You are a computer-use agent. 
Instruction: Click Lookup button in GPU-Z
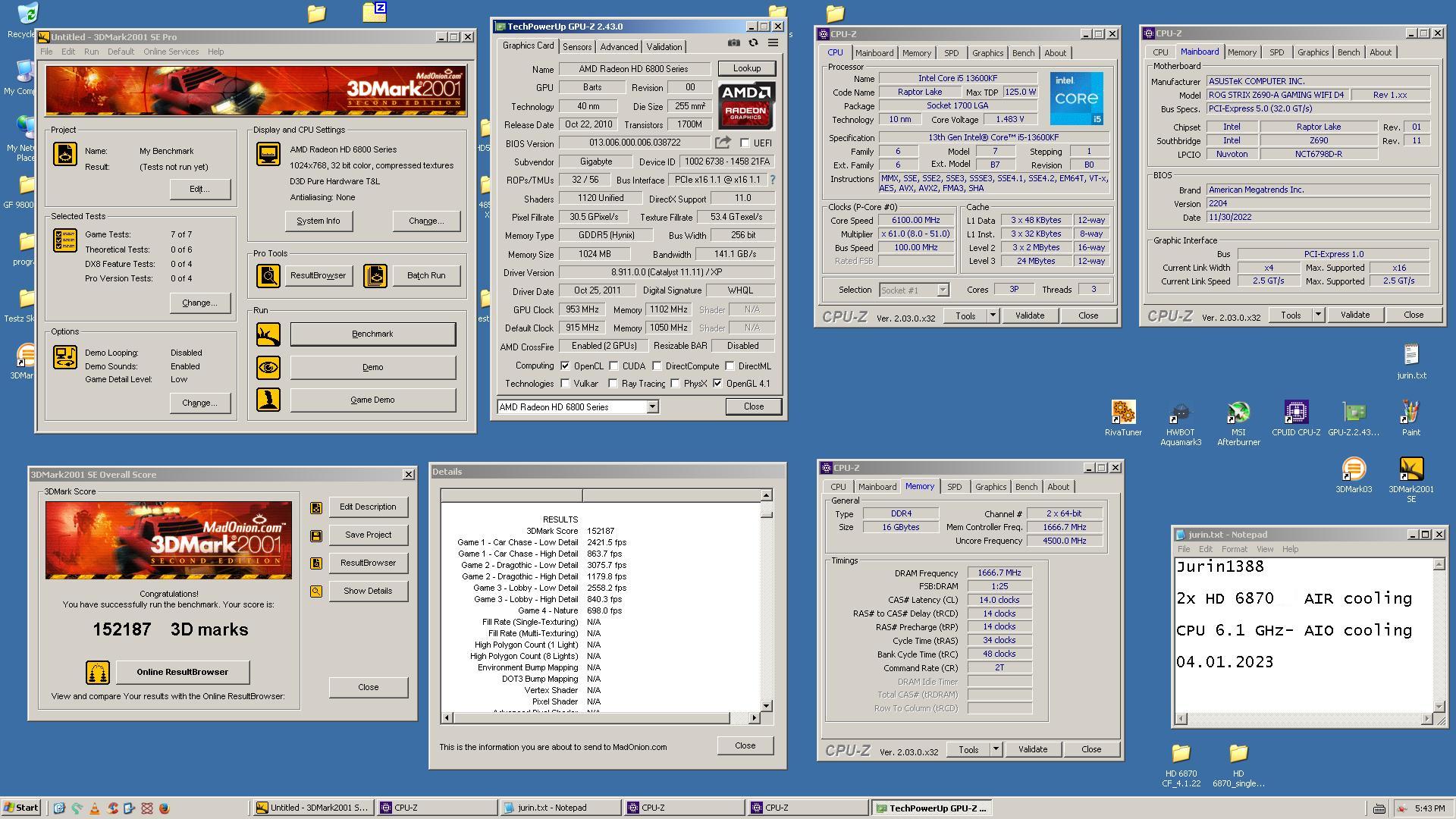pos(747,68)
